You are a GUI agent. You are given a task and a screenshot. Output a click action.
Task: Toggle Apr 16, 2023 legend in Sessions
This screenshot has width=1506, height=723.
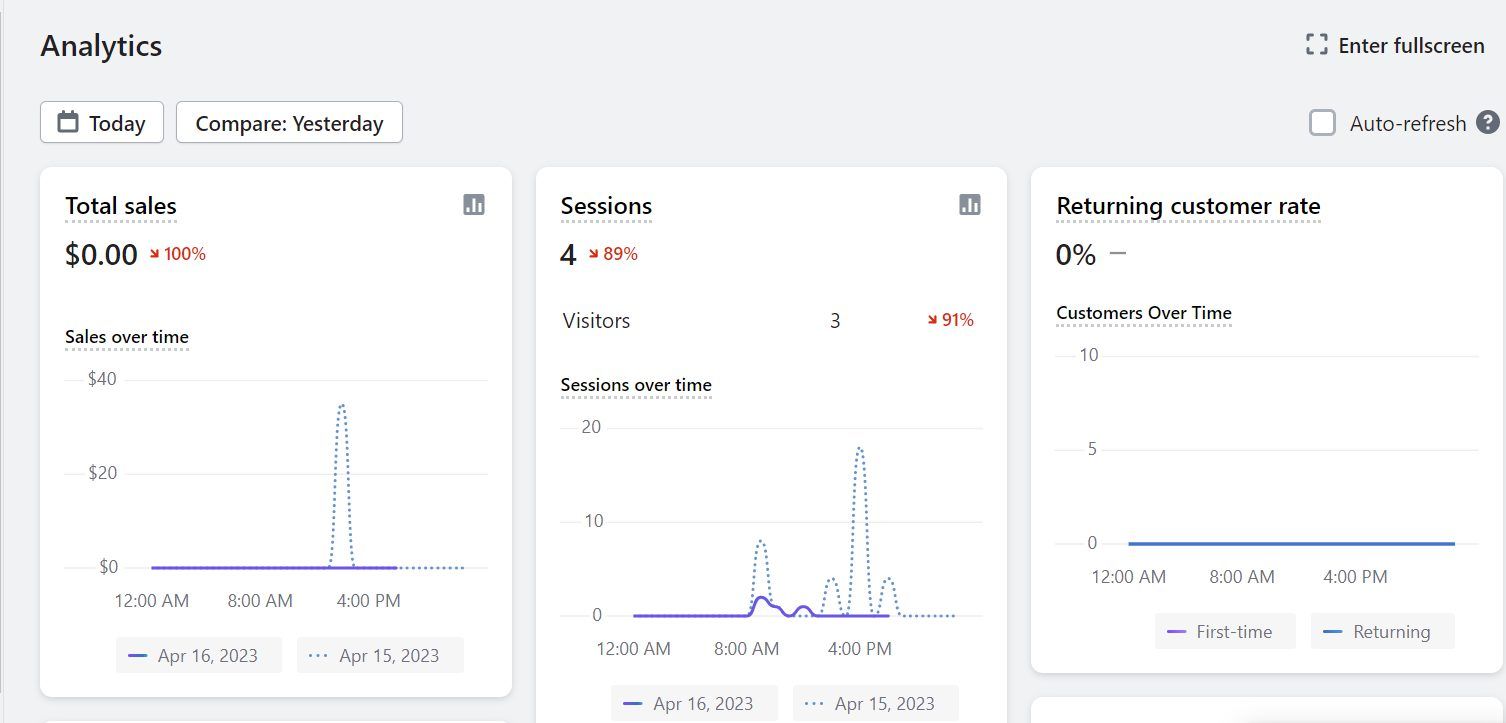tap(694, 703)
